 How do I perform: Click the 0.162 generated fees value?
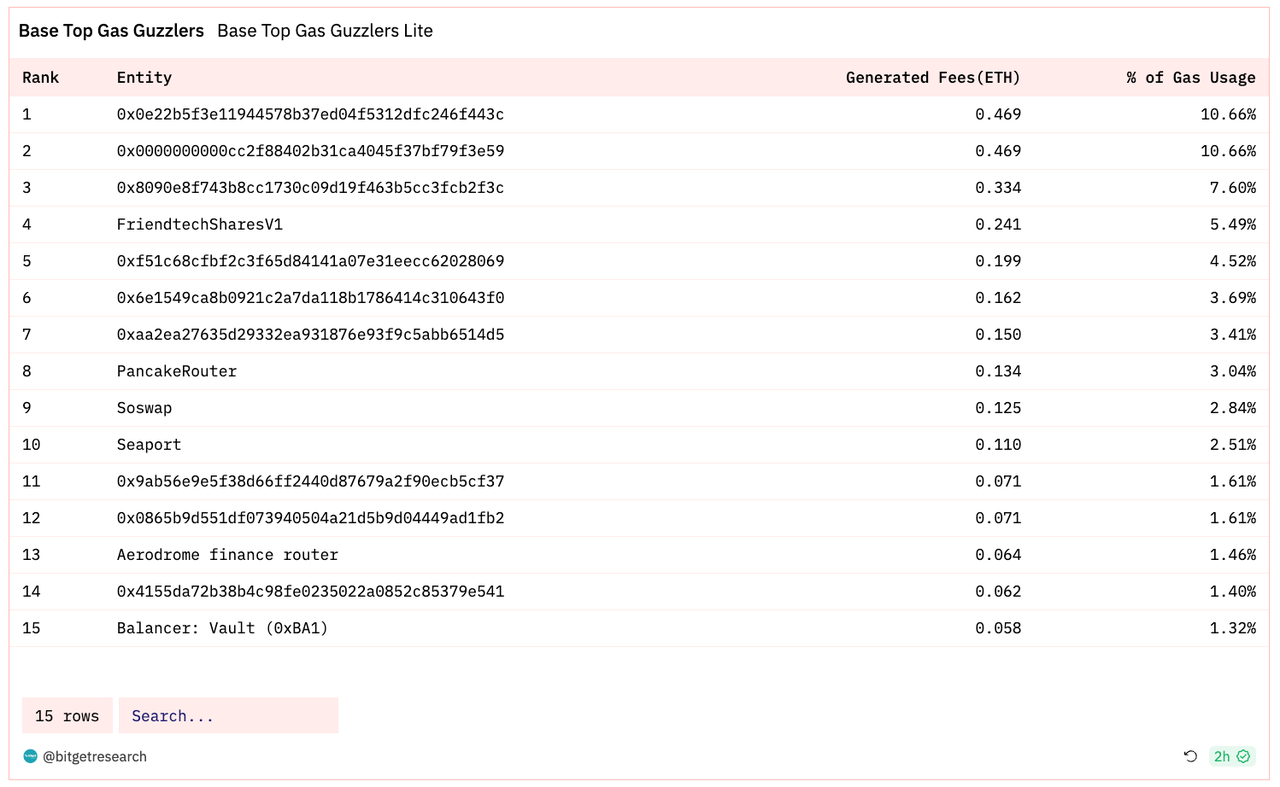point(998,298)
